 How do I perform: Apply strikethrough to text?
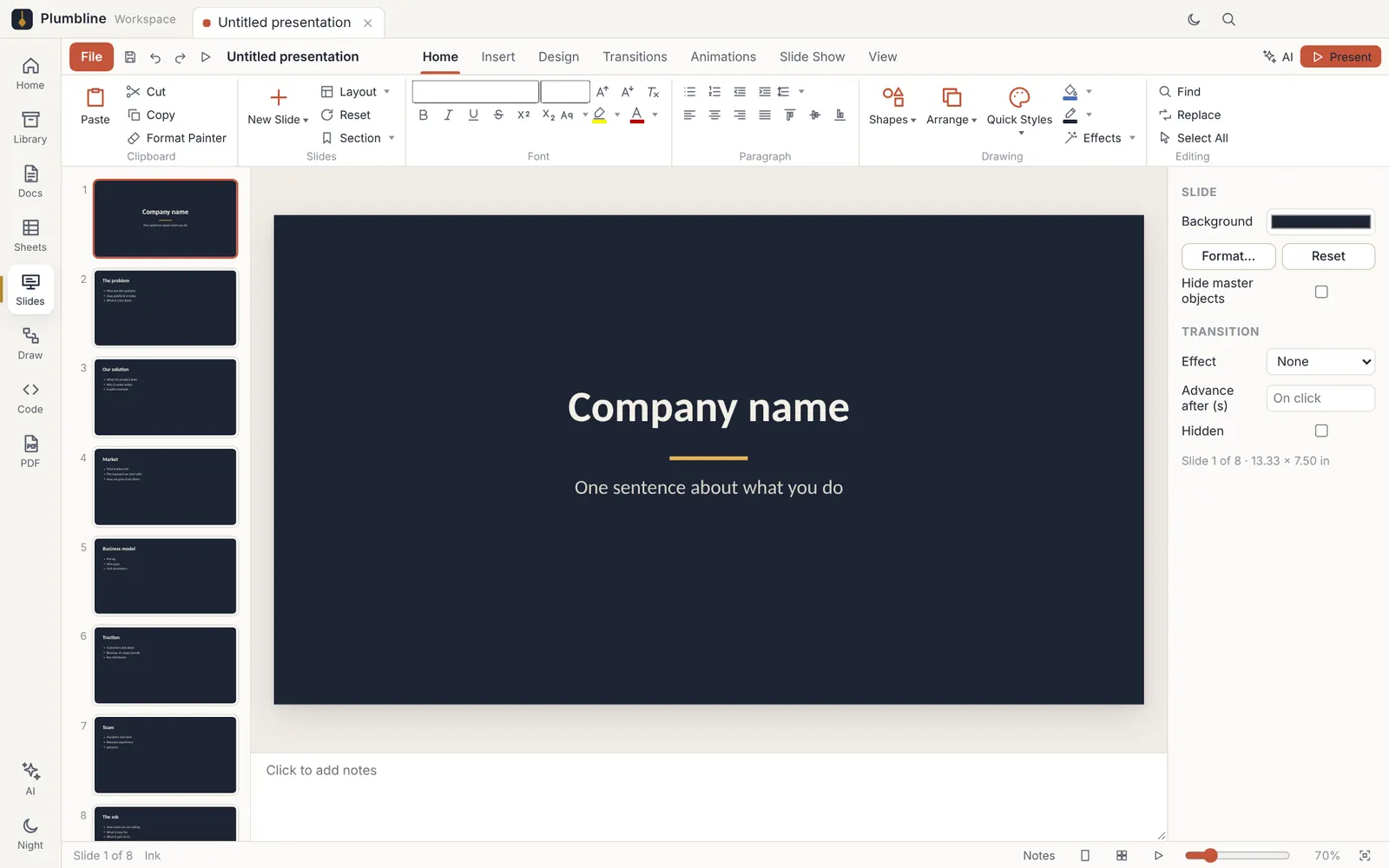pyautogui.click(x=498, y=115)
